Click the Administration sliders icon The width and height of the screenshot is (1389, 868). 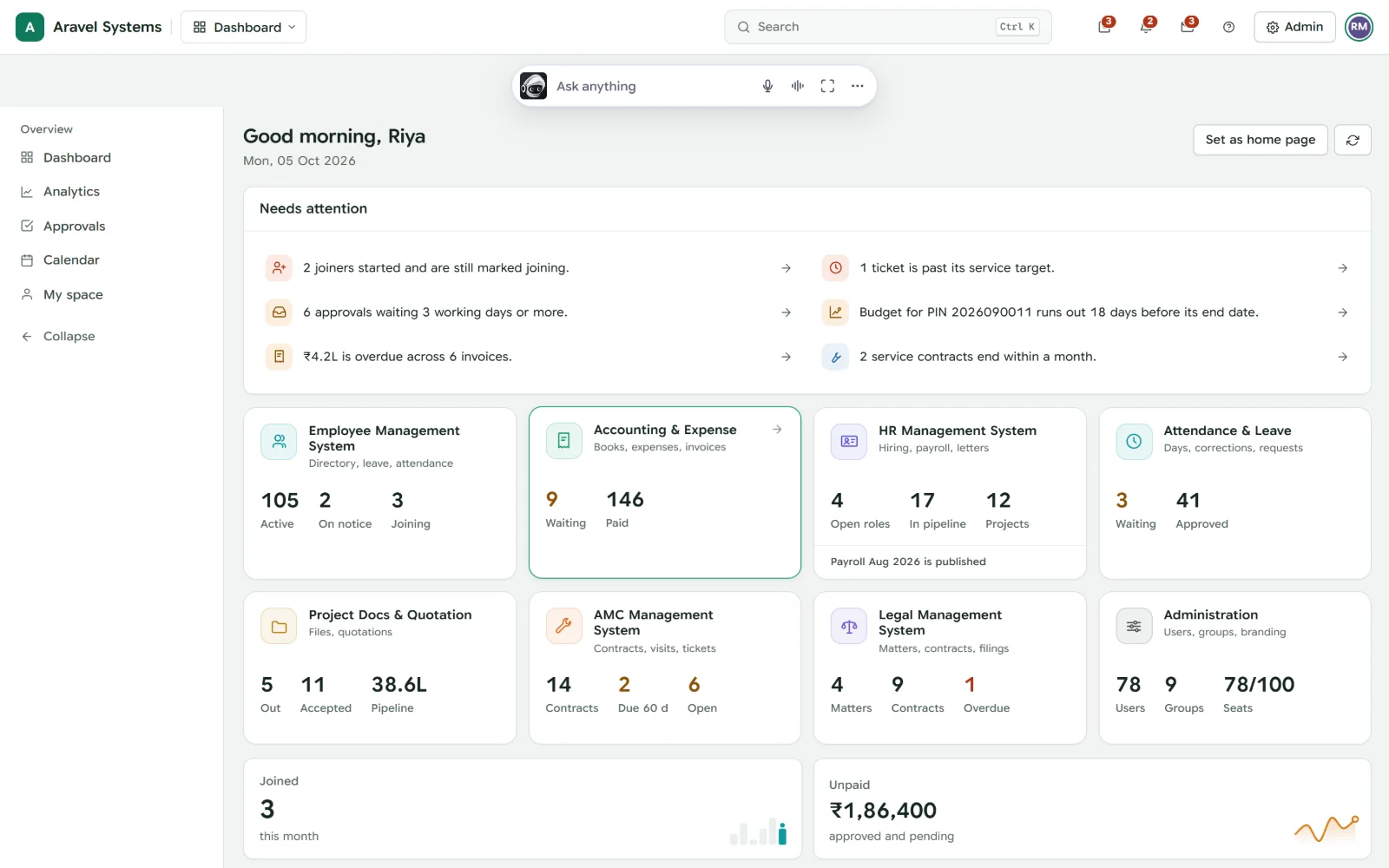coord(1134,626)
